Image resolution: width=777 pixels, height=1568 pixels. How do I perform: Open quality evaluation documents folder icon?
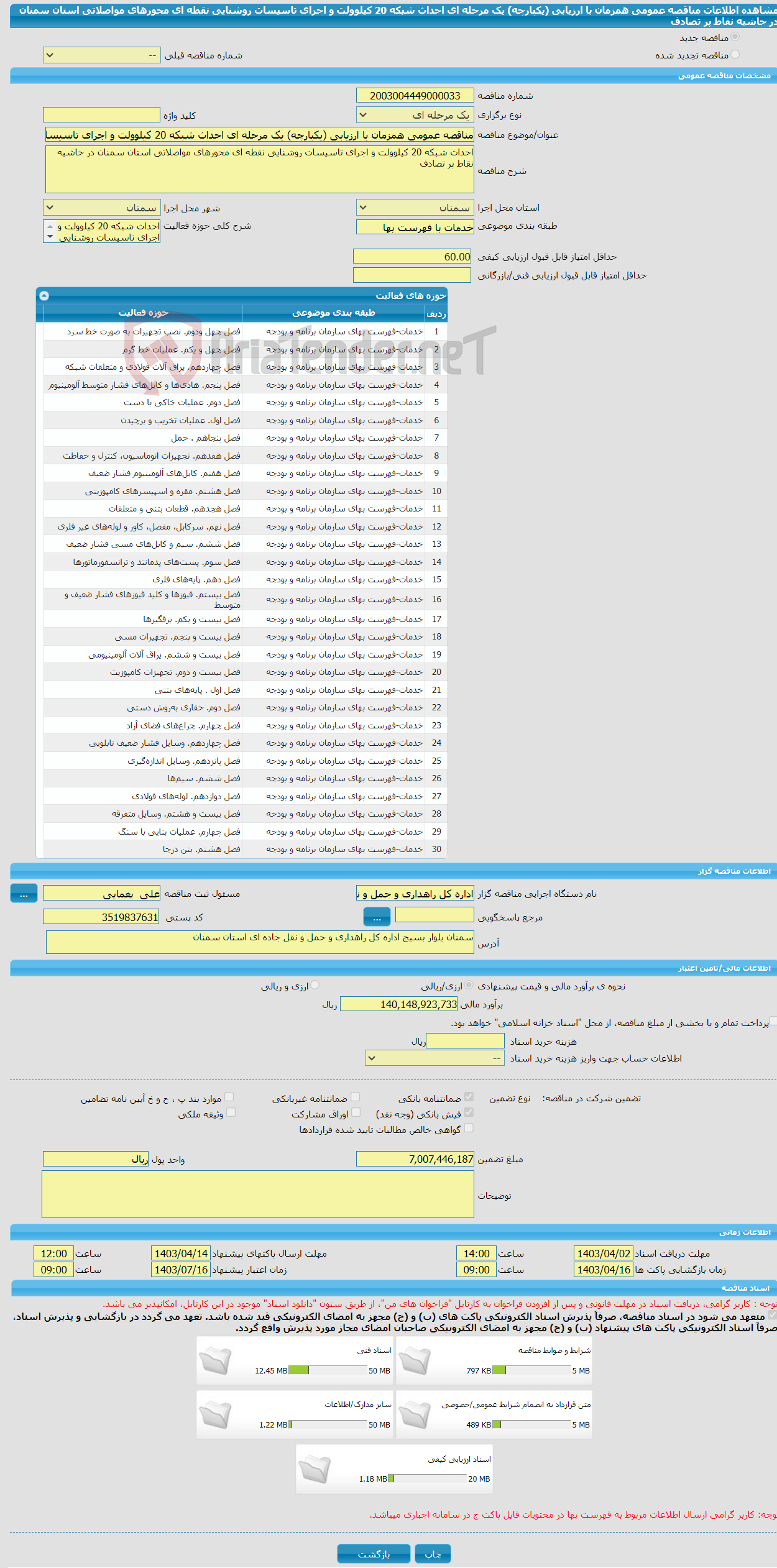tap(315, 1469)
